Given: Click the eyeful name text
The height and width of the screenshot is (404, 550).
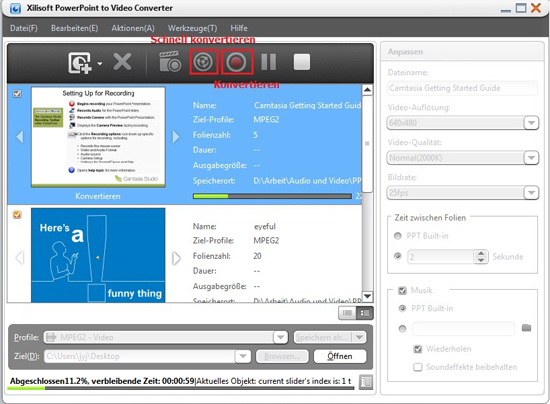Looking at the screenshot, I should (x=265, y=227).
